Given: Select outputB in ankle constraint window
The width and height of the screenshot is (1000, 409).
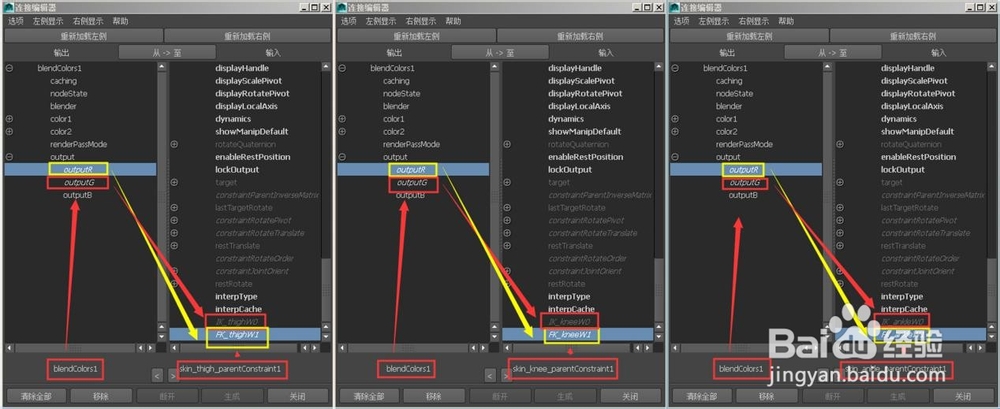Looking at the screenshot, I should pyautogui.click(x=743, y=195).
